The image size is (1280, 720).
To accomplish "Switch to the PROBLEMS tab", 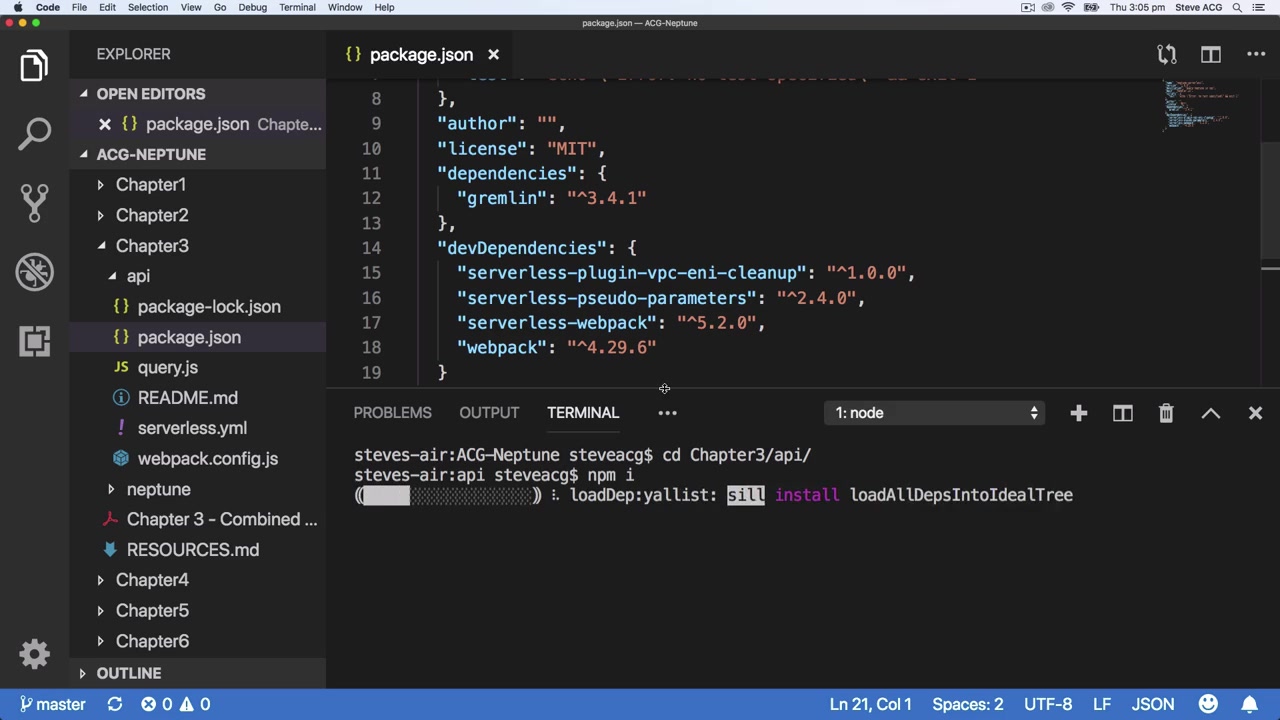I will click(x=392, y=413).
